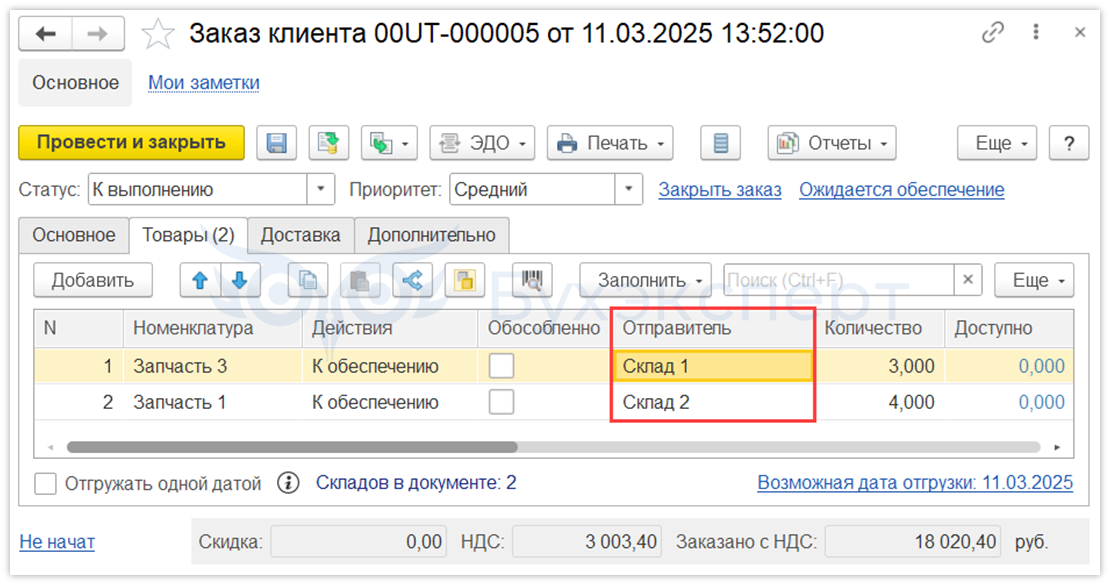Viewport: 1110px width, 585px height.
Task: Go forward with the right arrow button
Action: pos(98,33)
